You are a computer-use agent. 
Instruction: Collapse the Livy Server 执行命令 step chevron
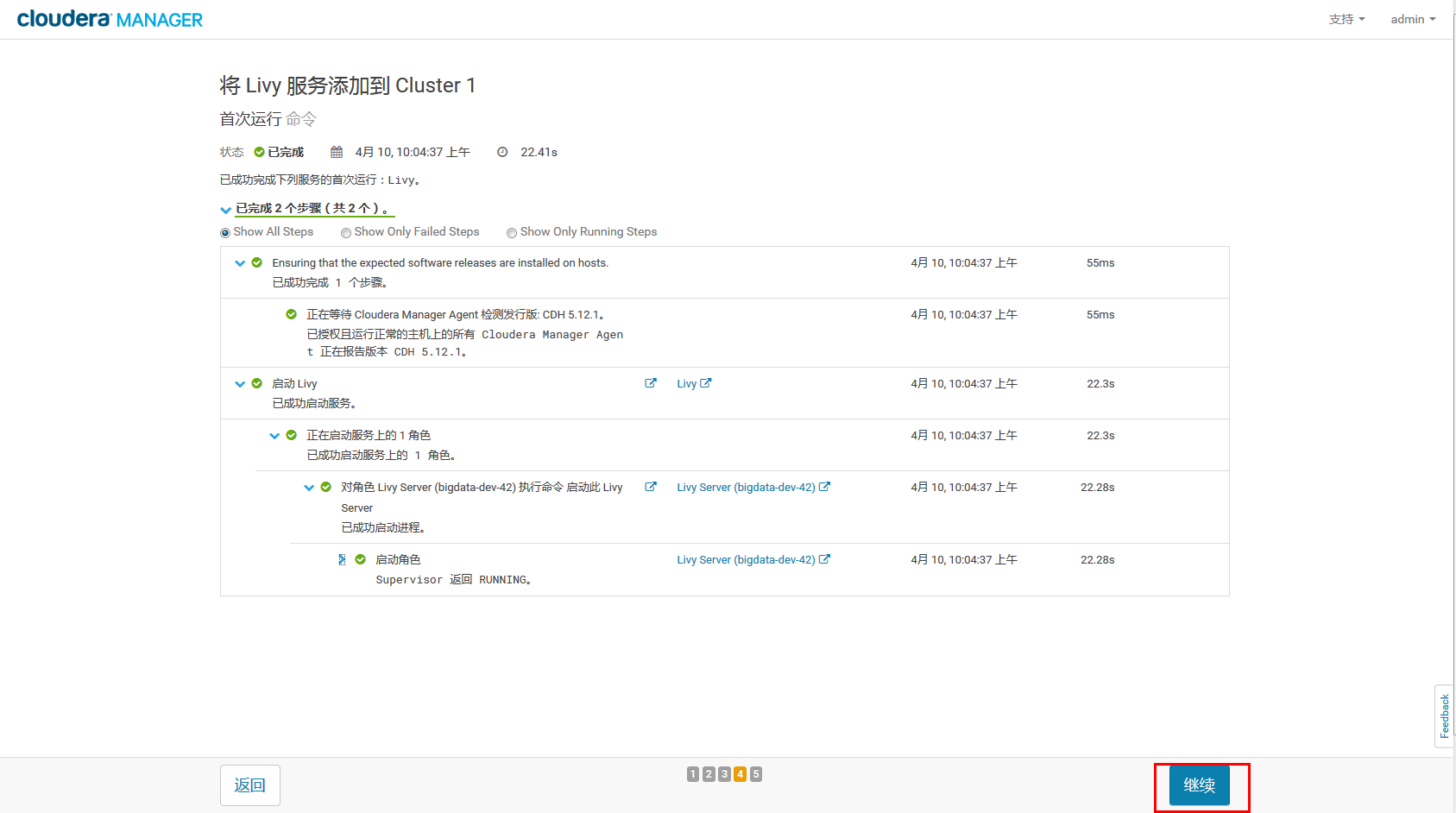309,488
